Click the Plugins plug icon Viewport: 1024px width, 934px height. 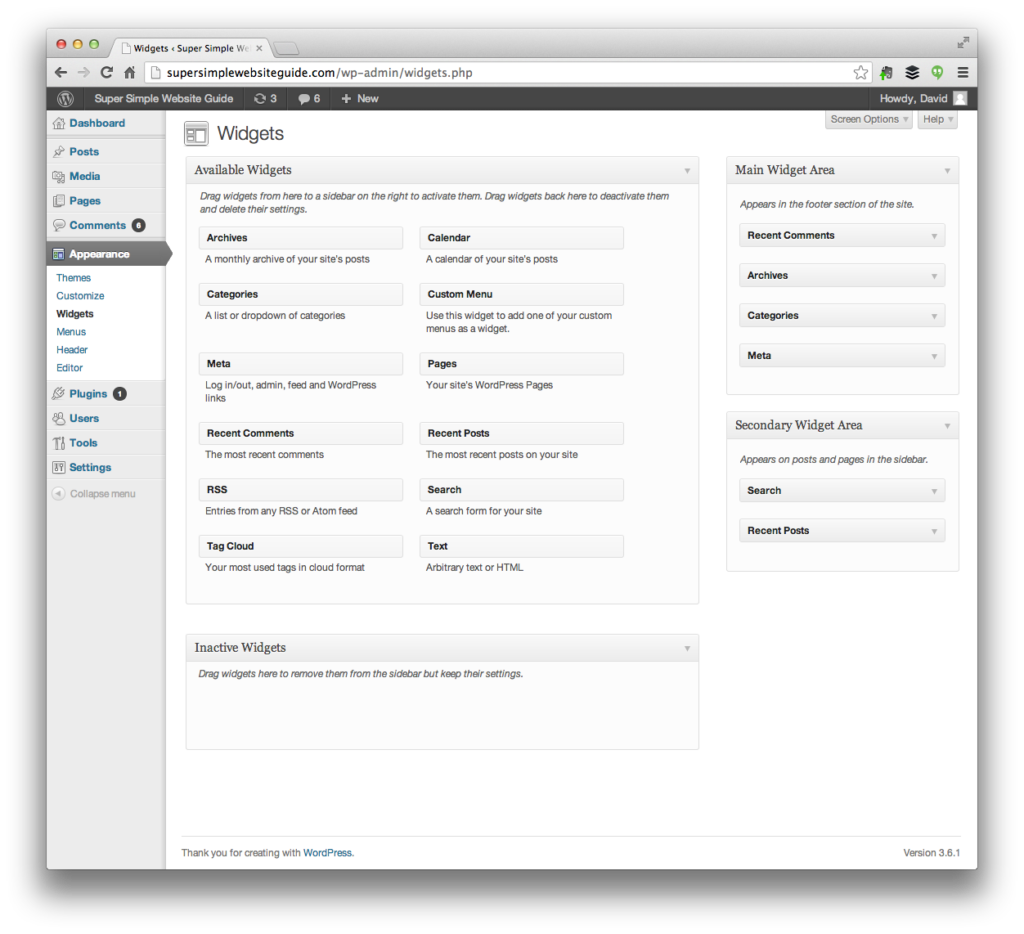click(59, 394)
